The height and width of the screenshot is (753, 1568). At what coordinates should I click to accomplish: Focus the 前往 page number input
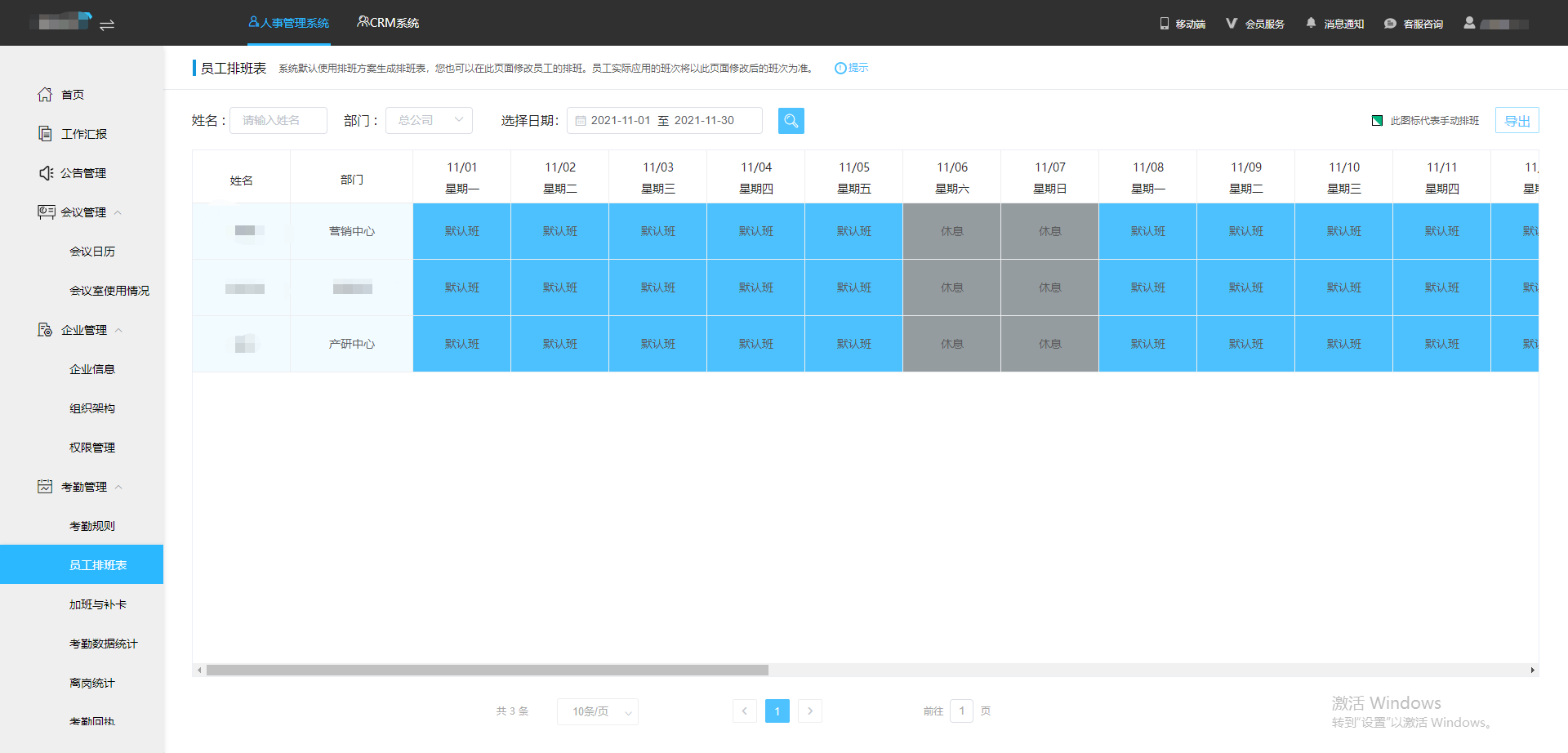click(x=962, y=711)
